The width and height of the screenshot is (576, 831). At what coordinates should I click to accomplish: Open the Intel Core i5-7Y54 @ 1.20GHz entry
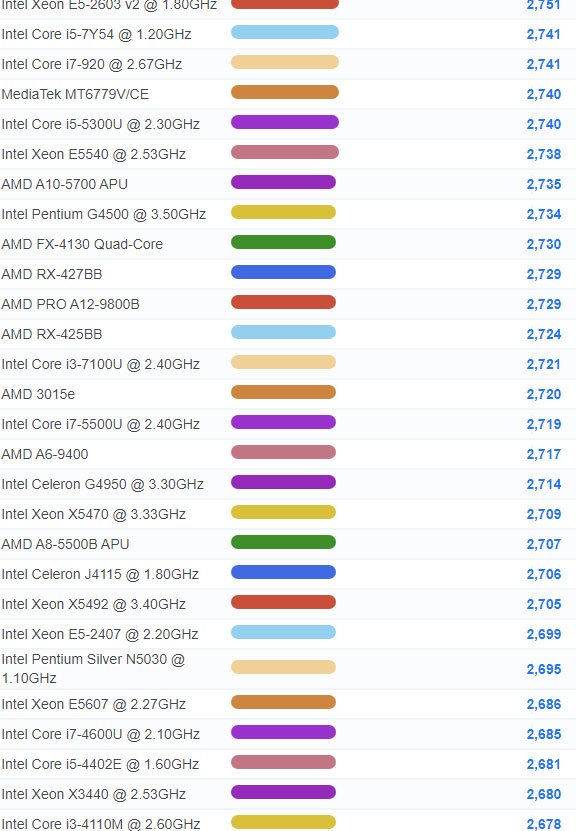96,34
